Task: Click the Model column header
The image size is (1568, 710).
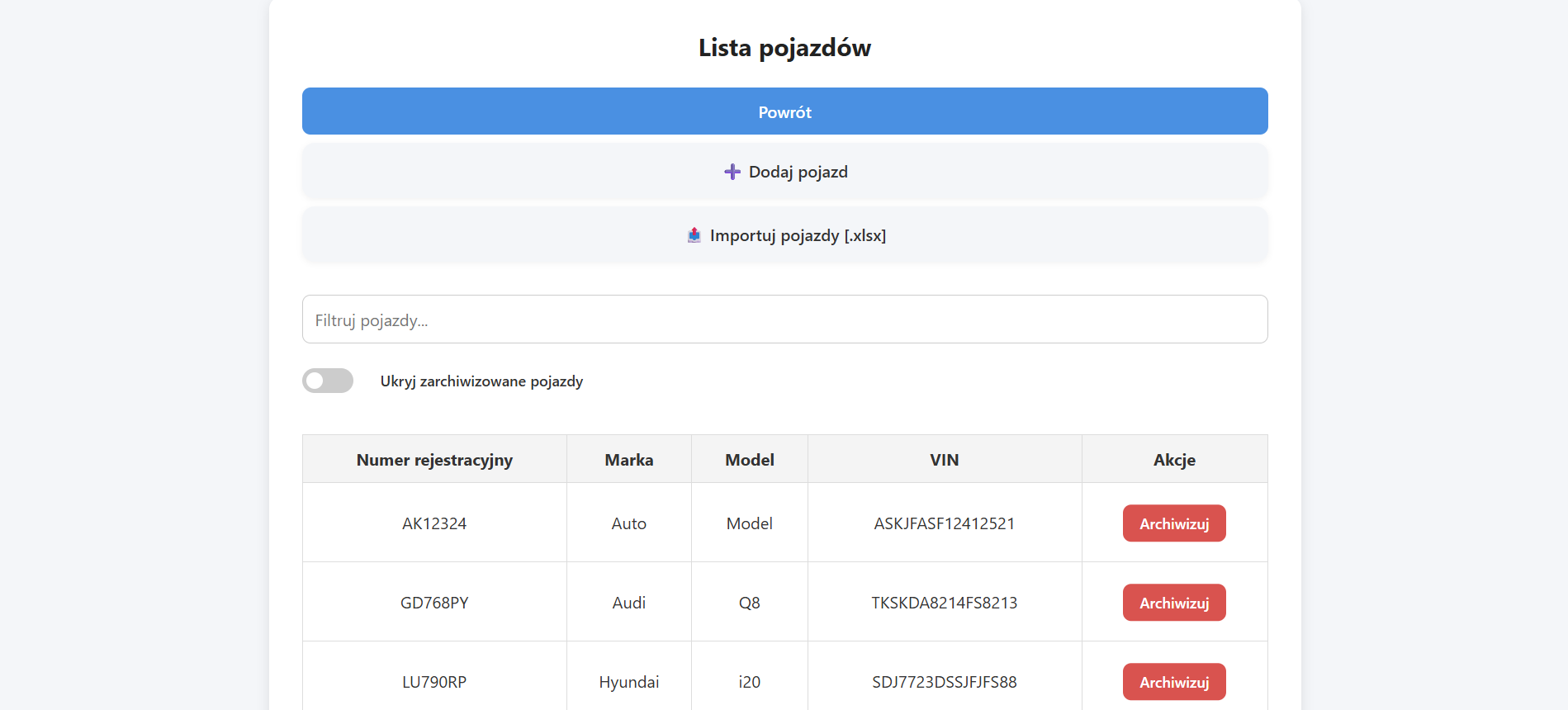Action: [x=749, y=460]
